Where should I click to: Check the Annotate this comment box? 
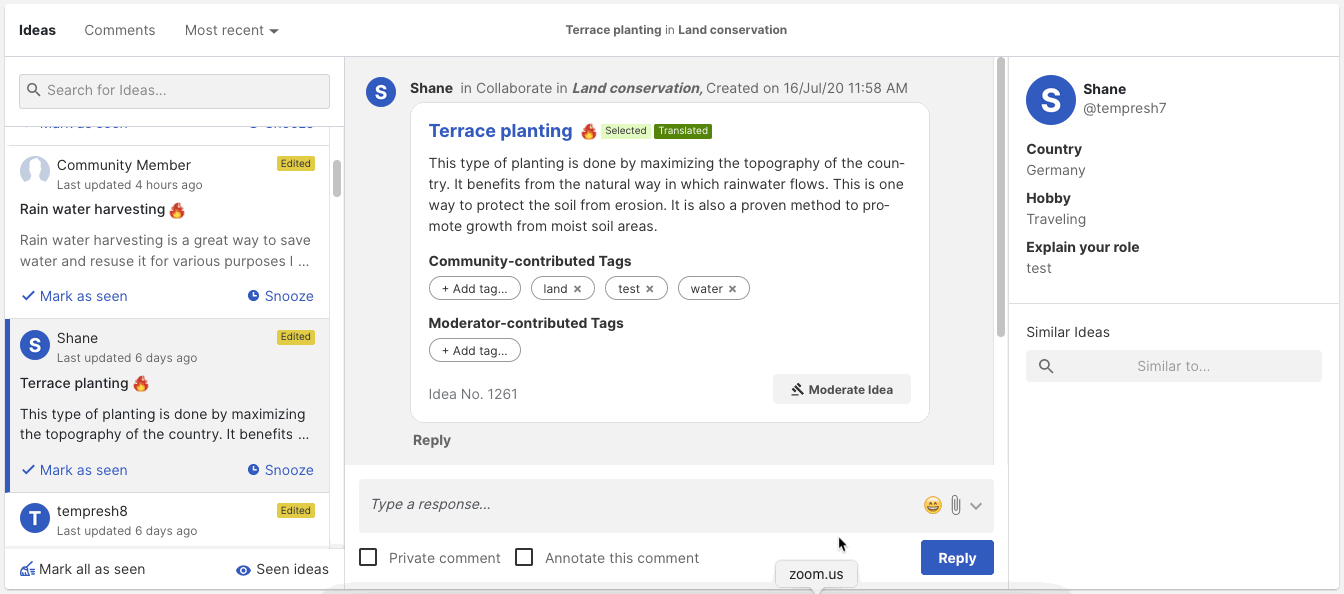click(524, 557)
